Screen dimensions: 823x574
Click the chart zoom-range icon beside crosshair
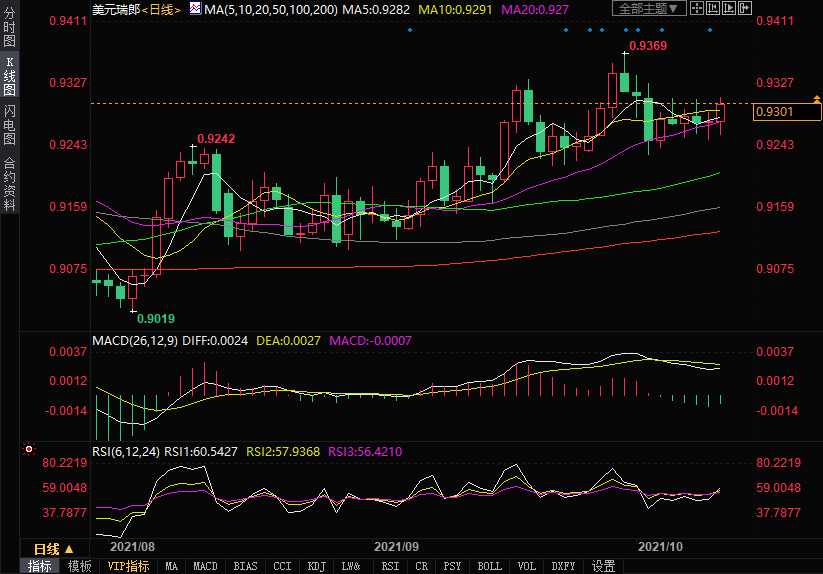click(x=712, y=9)
